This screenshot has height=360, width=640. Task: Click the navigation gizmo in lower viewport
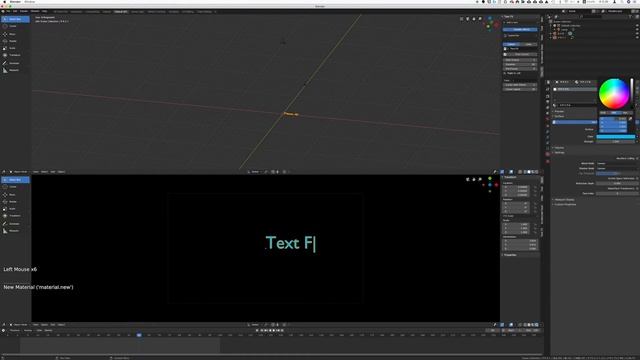pos(491,184)
